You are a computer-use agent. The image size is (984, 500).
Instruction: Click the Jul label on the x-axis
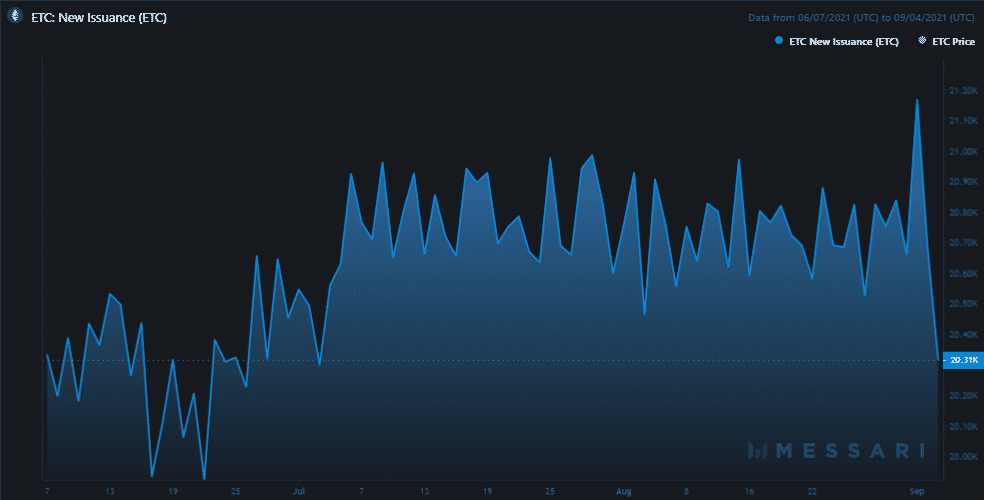299,491
